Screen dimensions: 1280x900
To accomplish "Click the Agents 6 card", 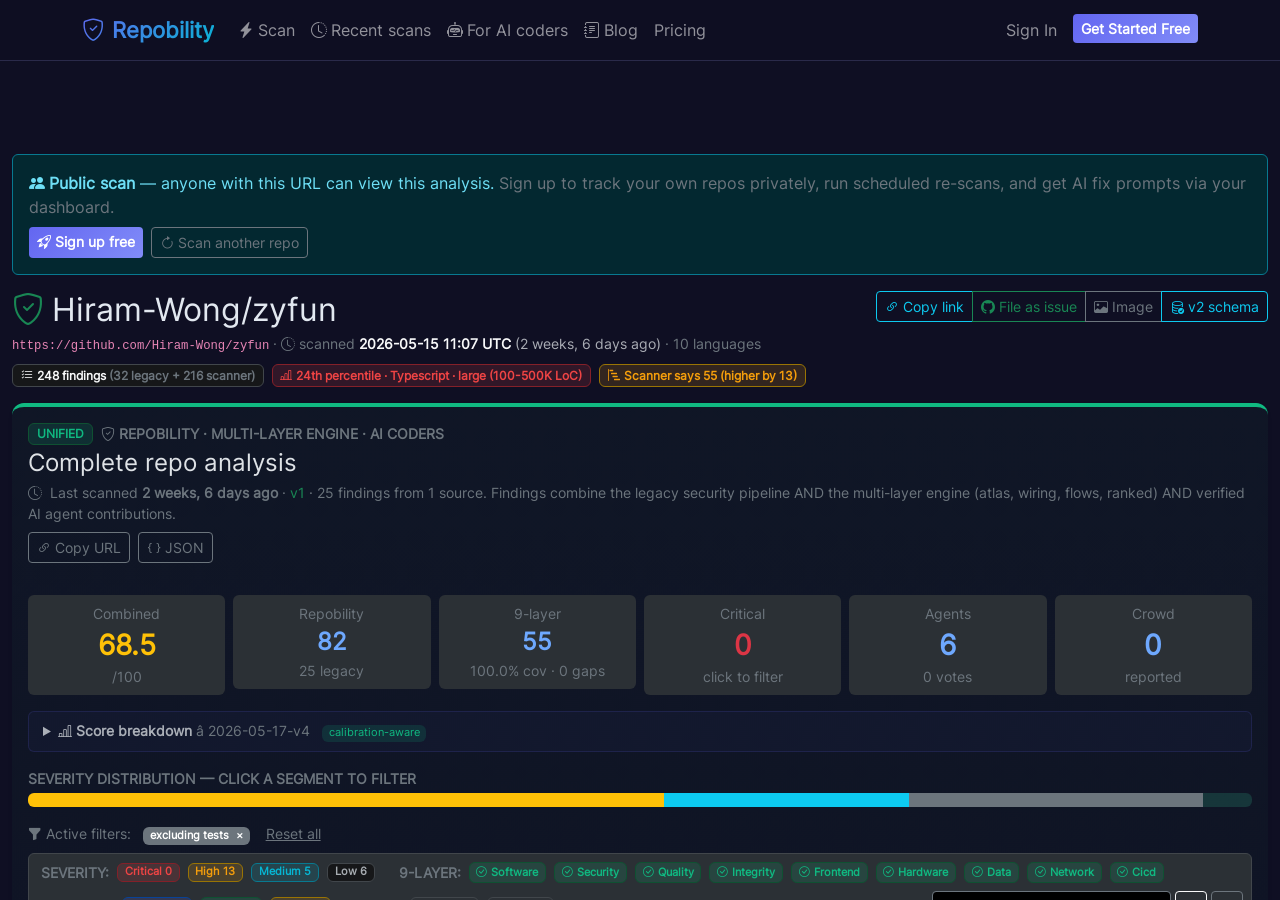I will (x=948, y=645).
